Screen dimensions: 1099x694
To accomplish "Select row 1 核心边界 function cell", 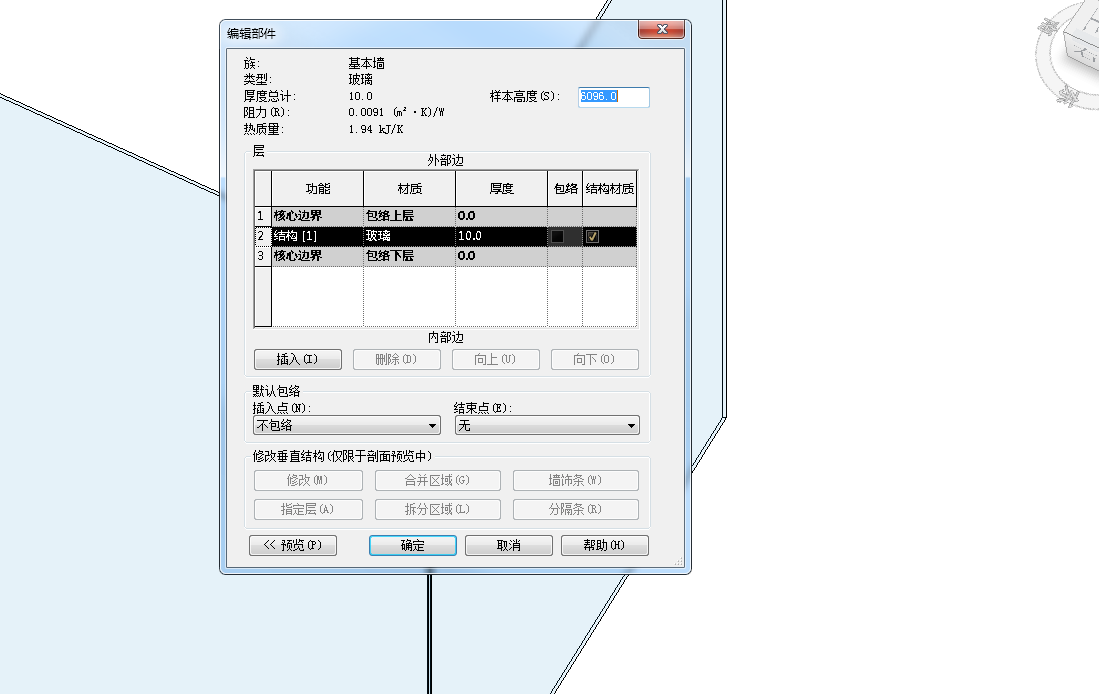I will tap(318, 216).
